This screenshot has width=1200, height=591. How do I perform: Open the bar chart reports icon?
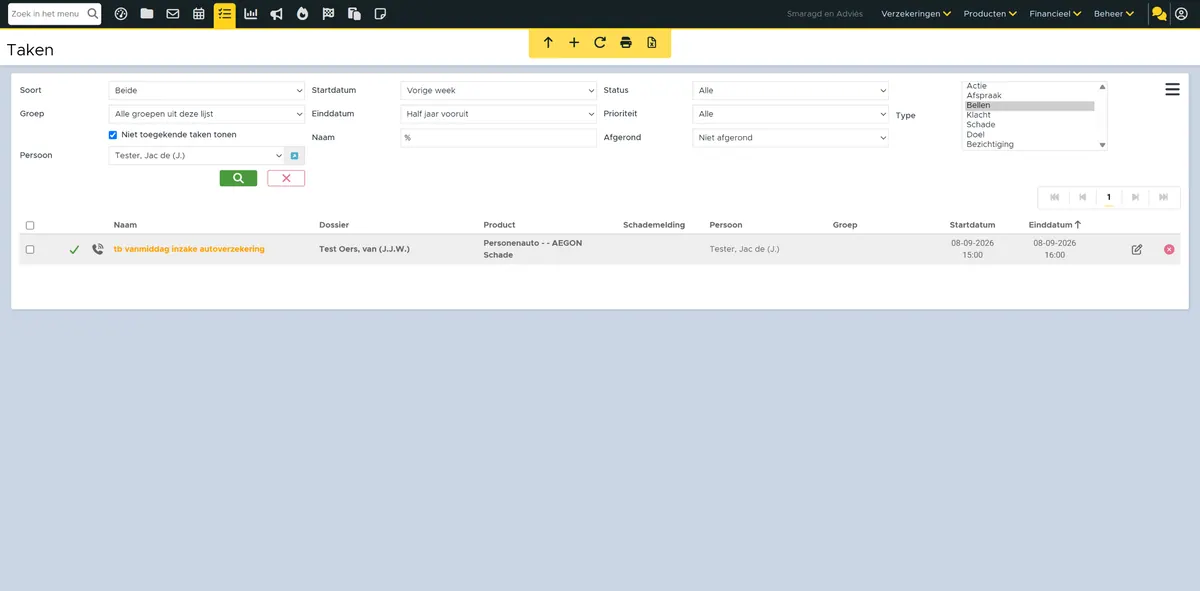[251, 14]
